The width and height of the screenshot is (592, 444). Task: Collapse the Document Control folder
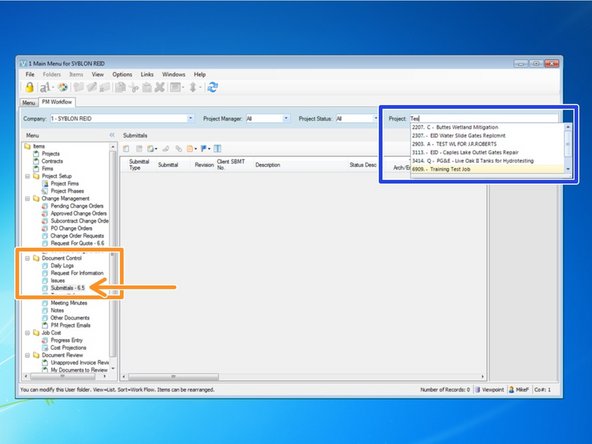point(28,258)
